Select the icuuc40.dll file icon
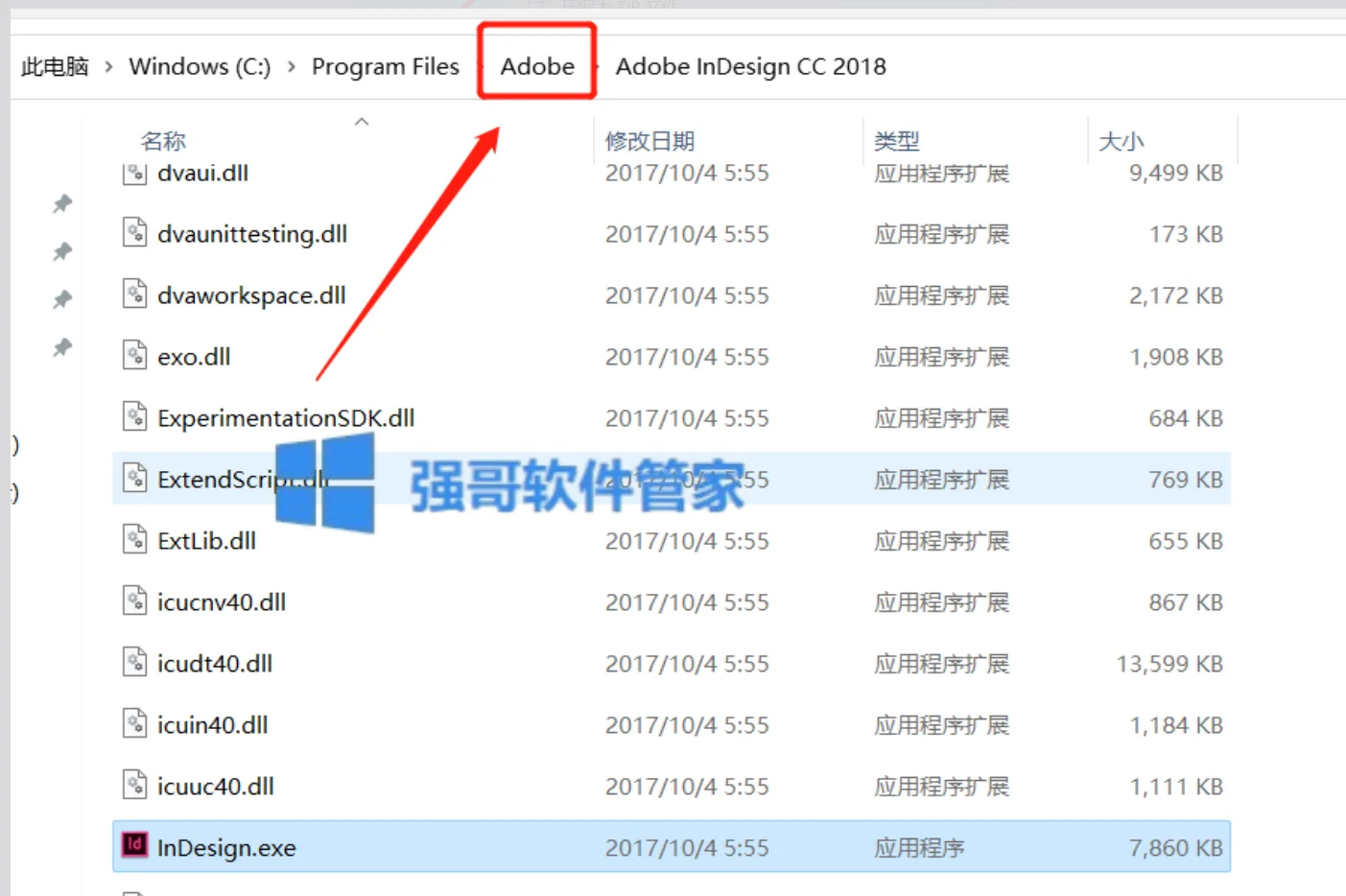The height and width of the screenshot is (896, 1346). pyautogui.click(x=135, y=786)
